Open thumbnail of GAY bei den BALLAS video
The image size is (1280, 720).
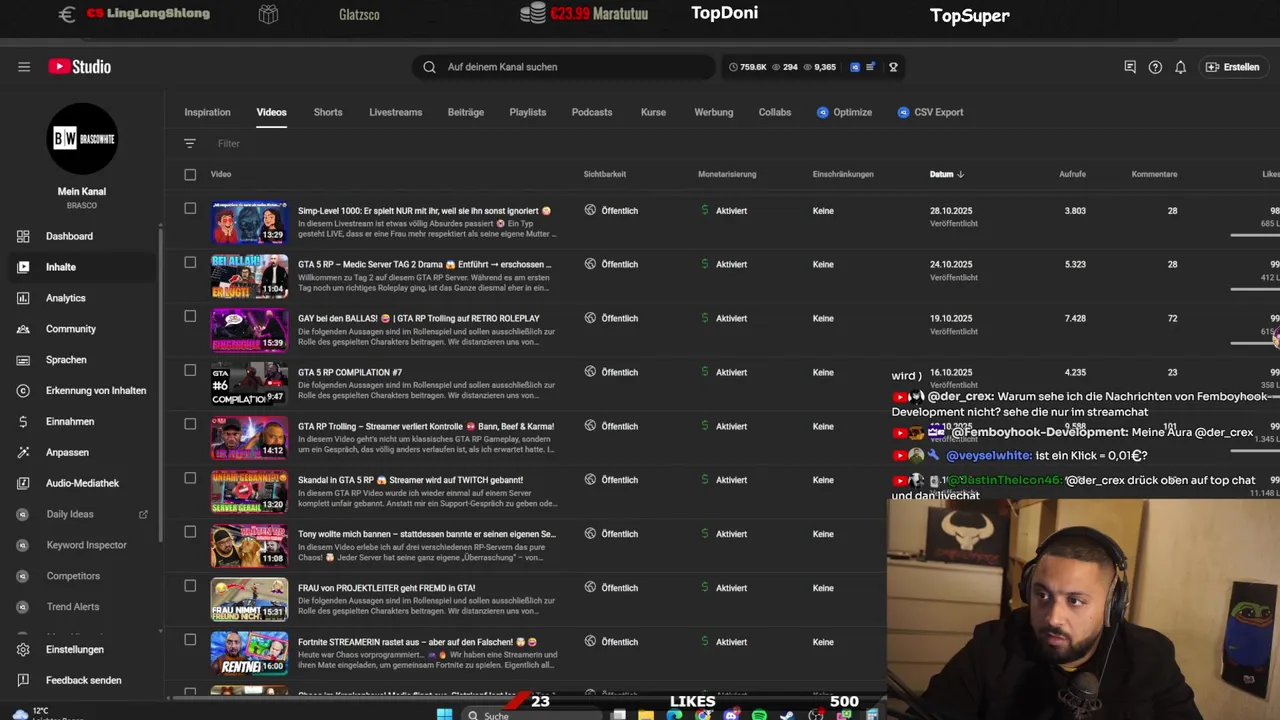click(249, 329)
